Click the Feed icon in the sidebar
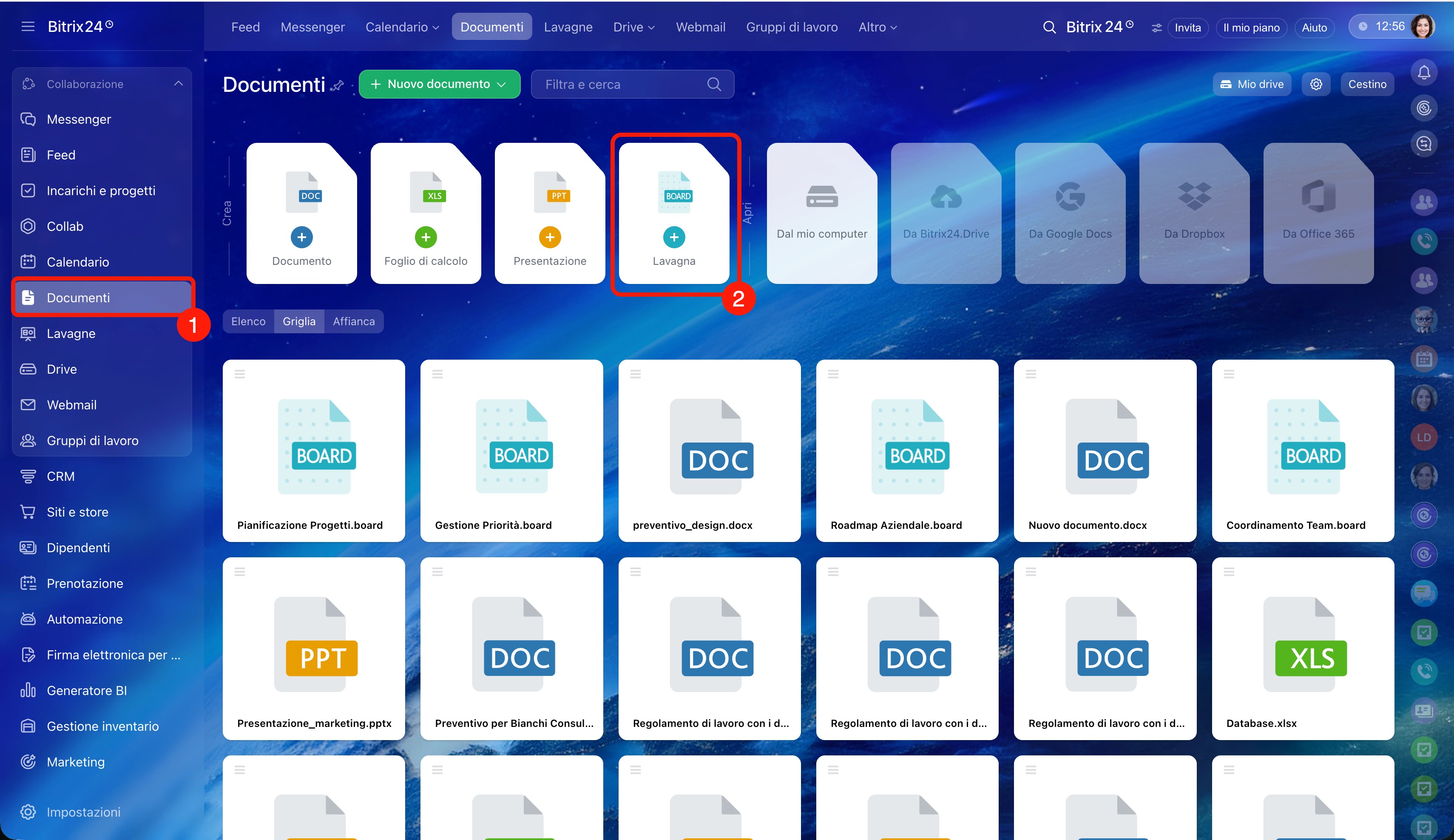This screenshot has height=840, width=1454. tap(28, 155)
